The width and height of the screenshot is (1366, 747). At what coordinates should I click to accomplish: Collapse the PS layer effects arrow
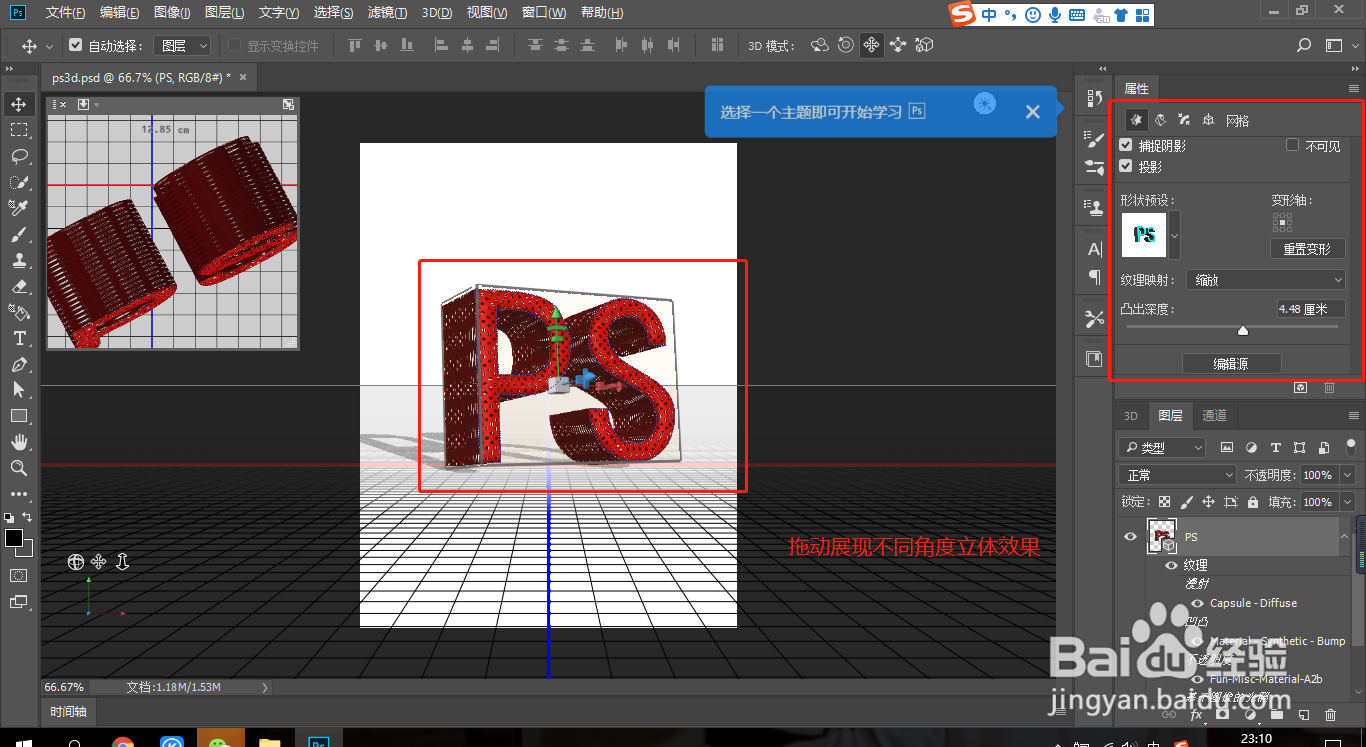(x=1344, y=537)
